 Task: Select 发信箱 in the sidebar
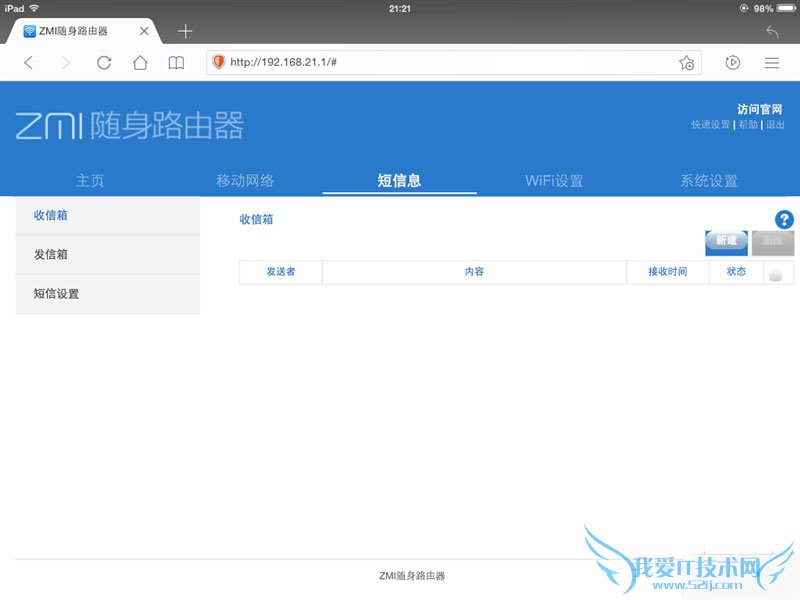51,255
